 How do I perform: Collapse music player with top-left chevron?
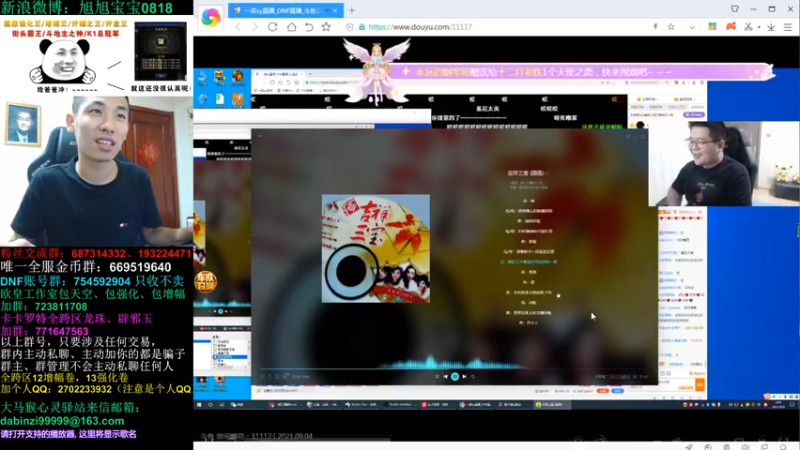coord(259,136)
